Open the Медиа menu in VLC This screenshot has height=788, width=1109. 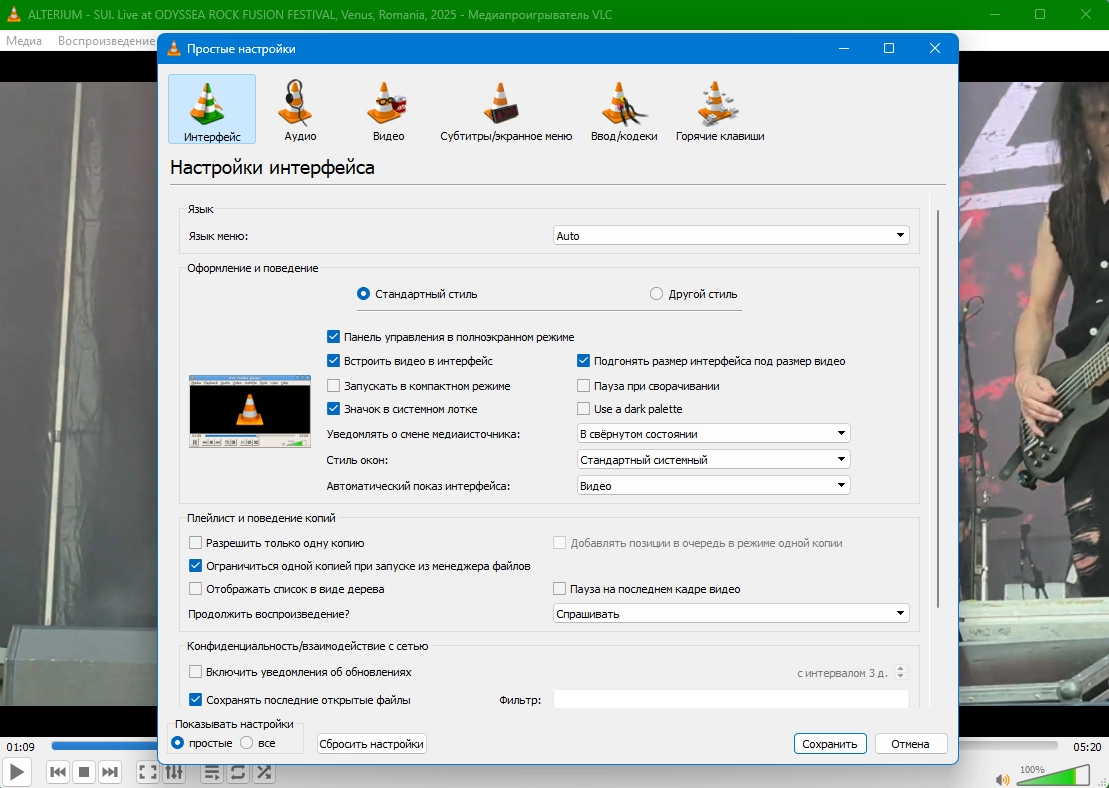coord(24,41)
